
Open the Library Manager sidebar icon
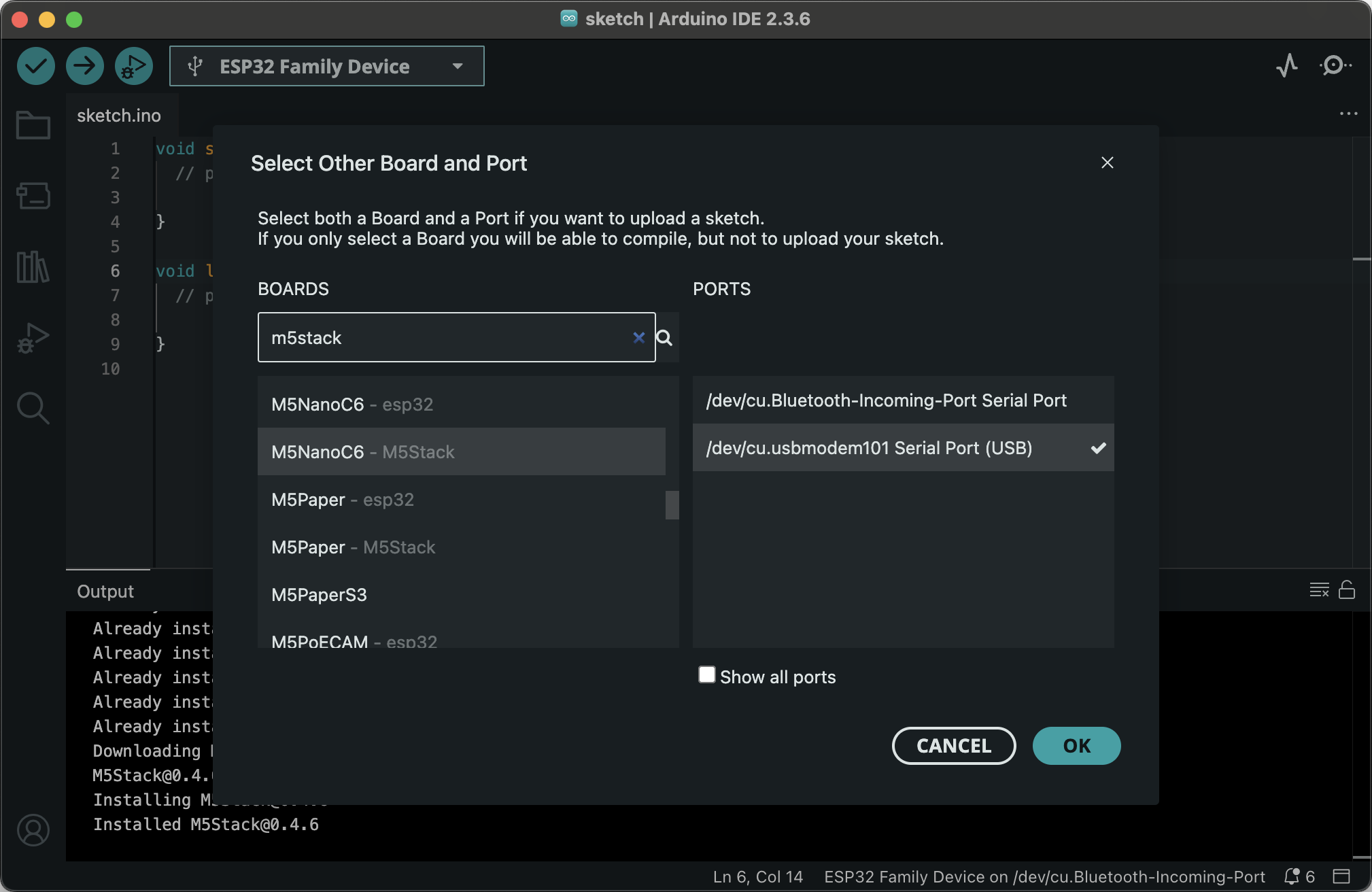click(x=33, y=267)
